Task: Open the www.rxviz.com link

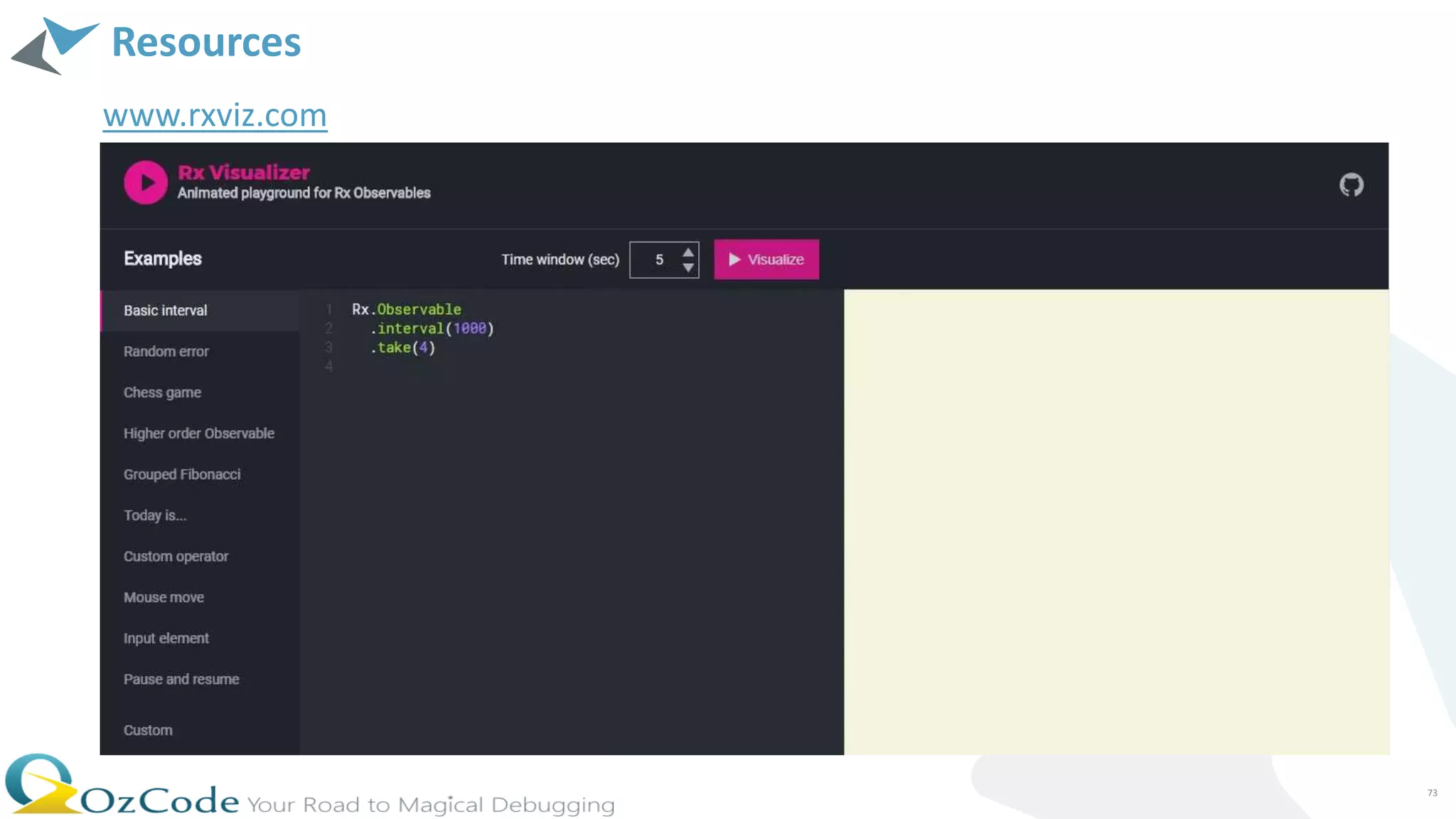Action: [215, 115]
